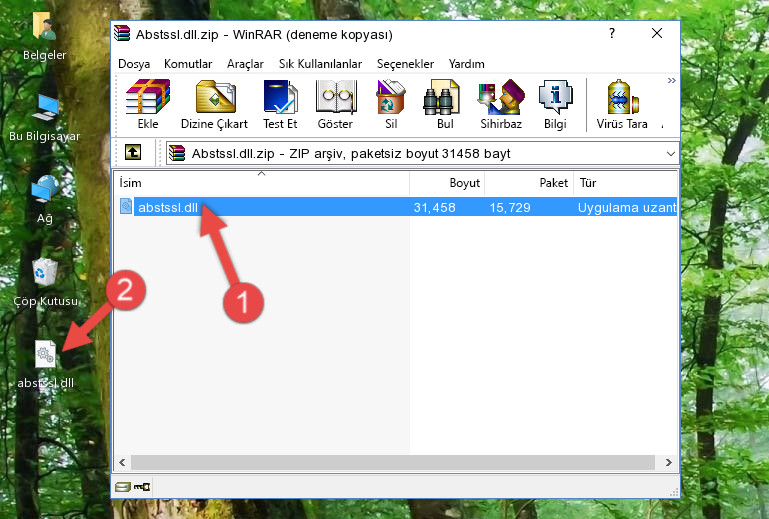Image resolution: width=769 pixels, height=519 pixels.
Task: Open the Dosya menu
Action: (134, 64)
